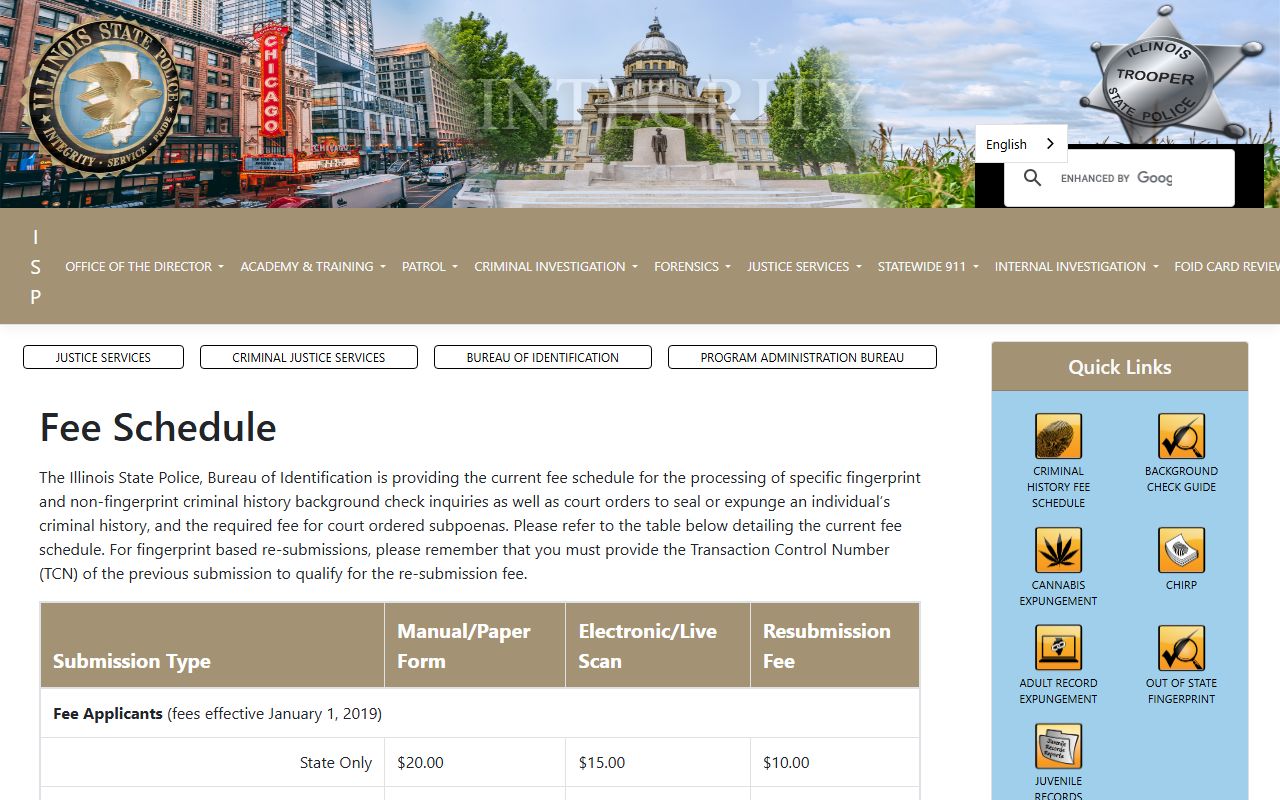
Task: Expand the Forensics menu
Action: click(x=692, y=266)
